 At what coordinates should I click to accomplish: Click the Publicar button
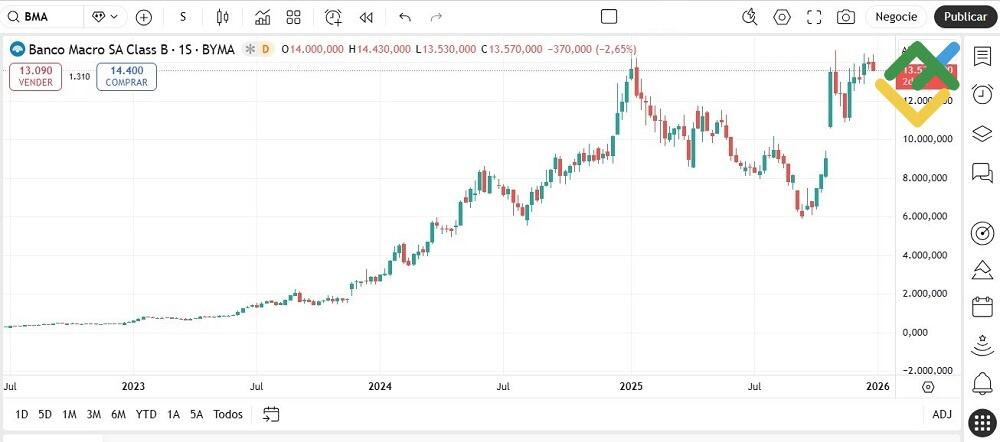tap(965, 17)
